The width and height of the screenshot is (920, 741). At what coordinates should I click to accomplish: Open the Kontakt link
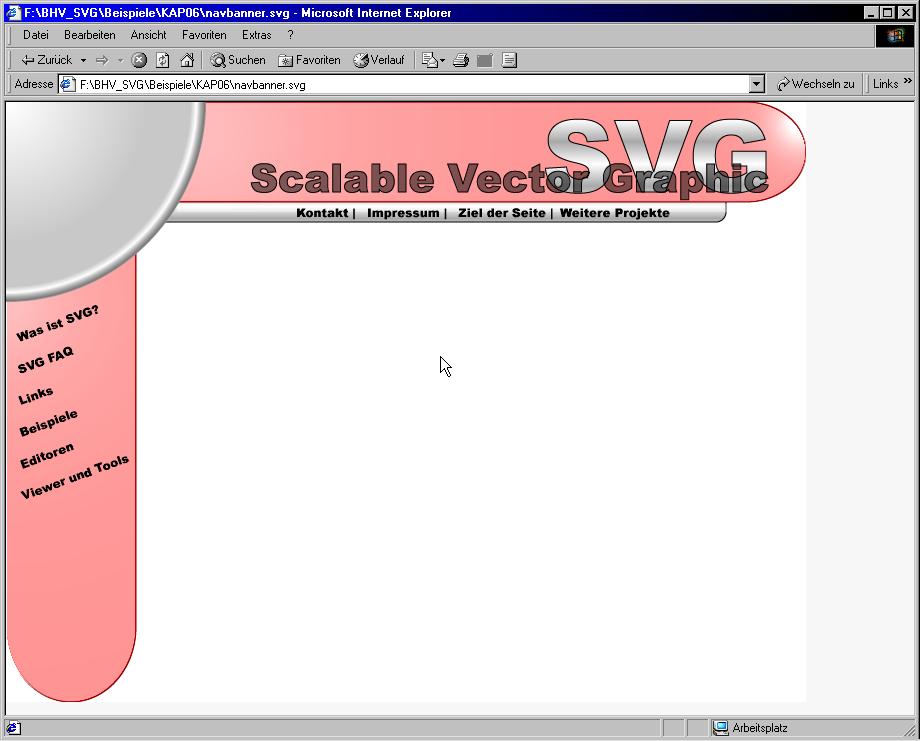[x=322, y=213]
